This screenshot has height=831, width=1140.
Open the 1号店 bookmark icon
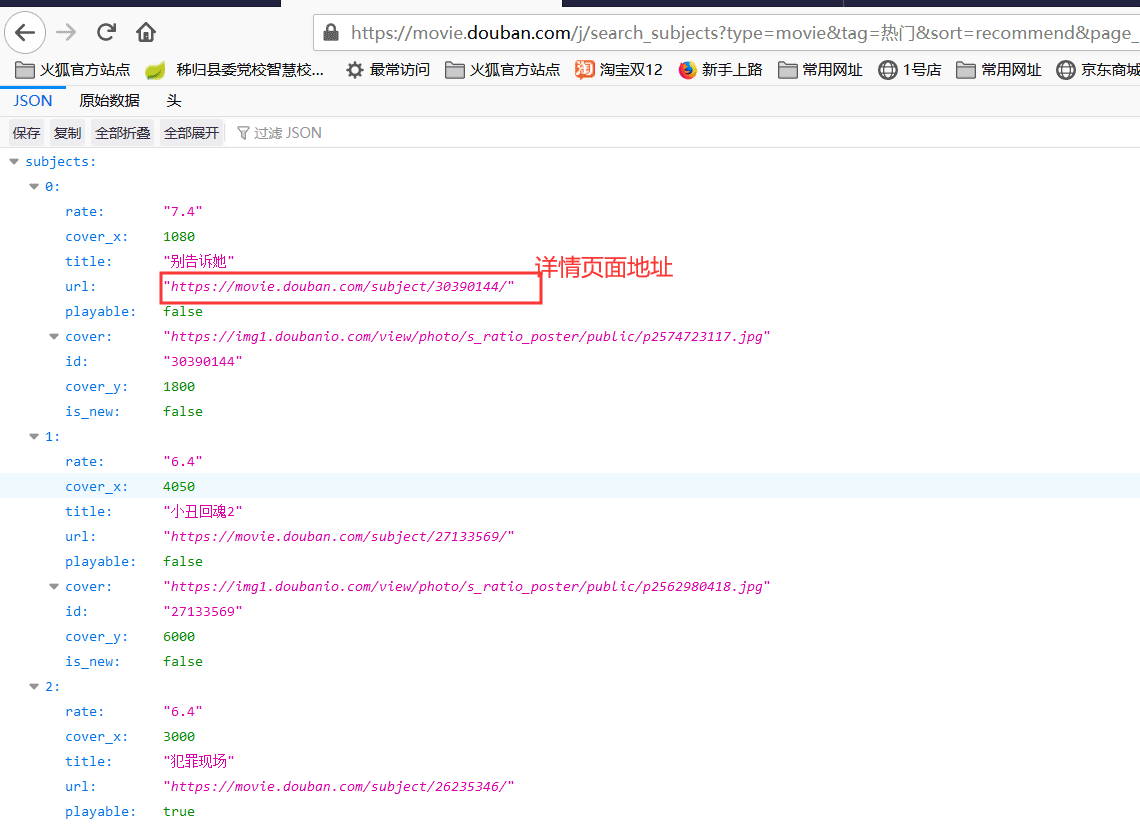[888, 70]
